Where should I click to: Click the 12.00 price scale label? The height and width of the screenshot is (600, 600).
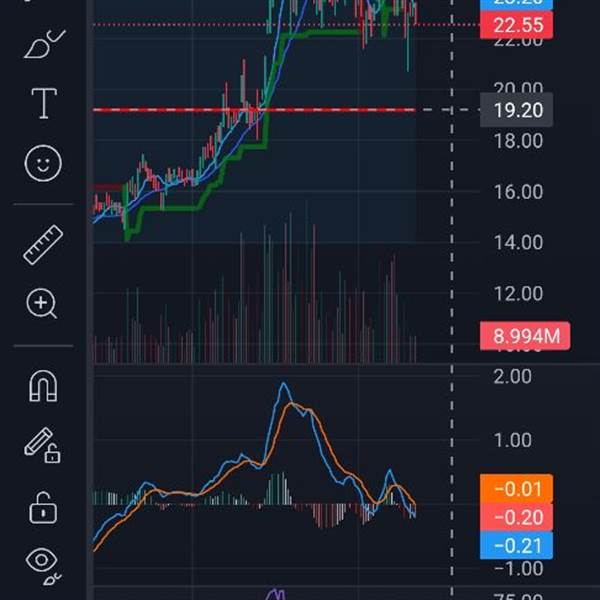(518, 293)
